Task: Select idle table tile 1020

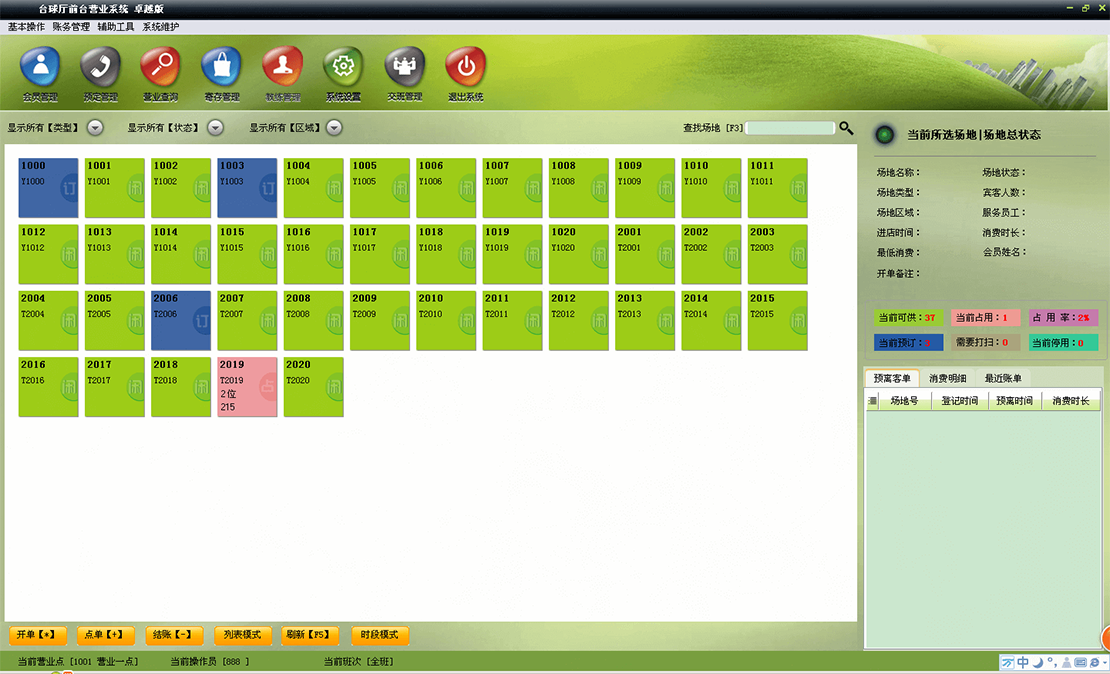Action: tap(578, 254)
